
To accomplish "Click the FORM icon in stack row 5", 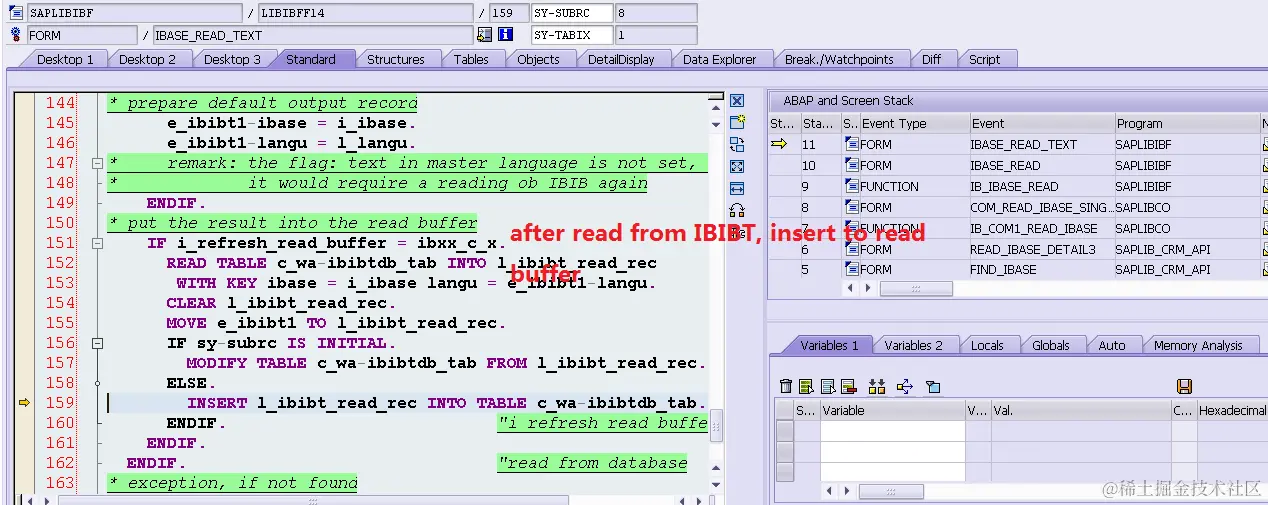I will [x=852, y=269].
